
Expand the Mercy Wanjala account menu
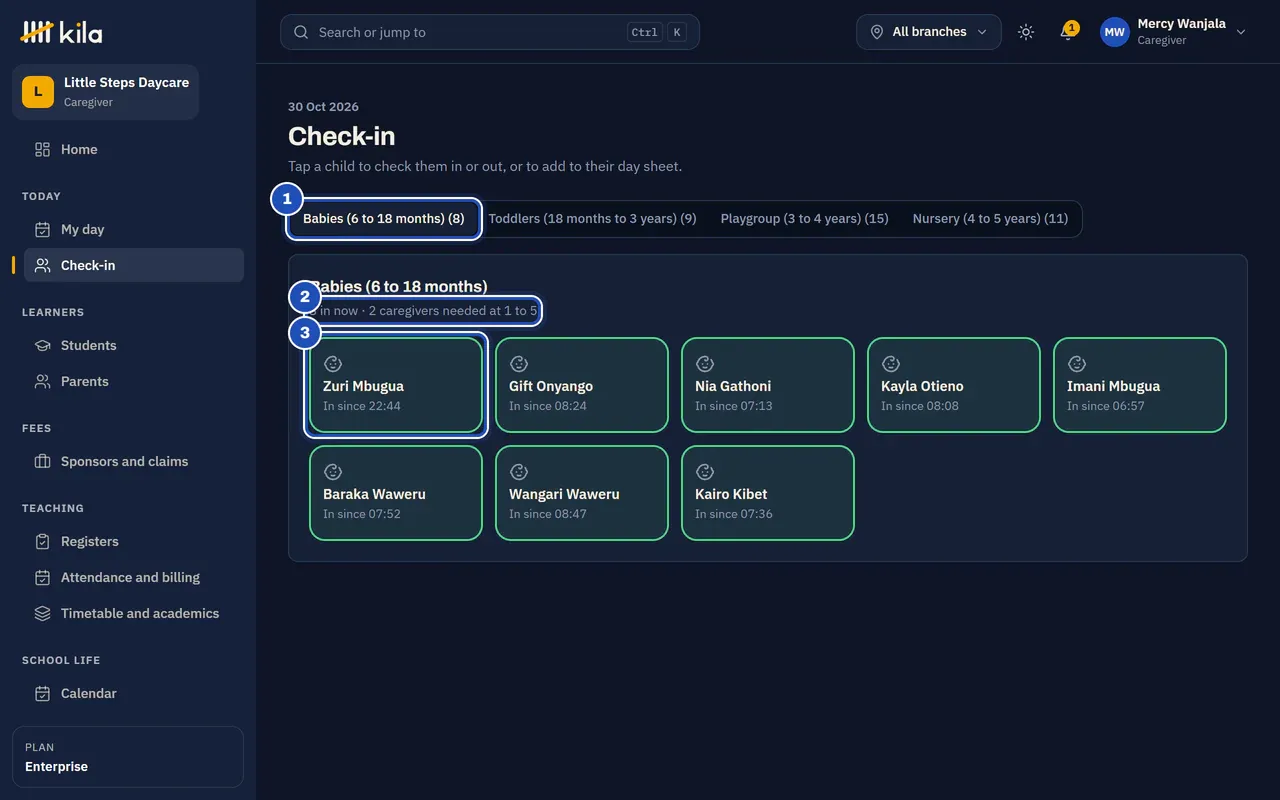1174,32
